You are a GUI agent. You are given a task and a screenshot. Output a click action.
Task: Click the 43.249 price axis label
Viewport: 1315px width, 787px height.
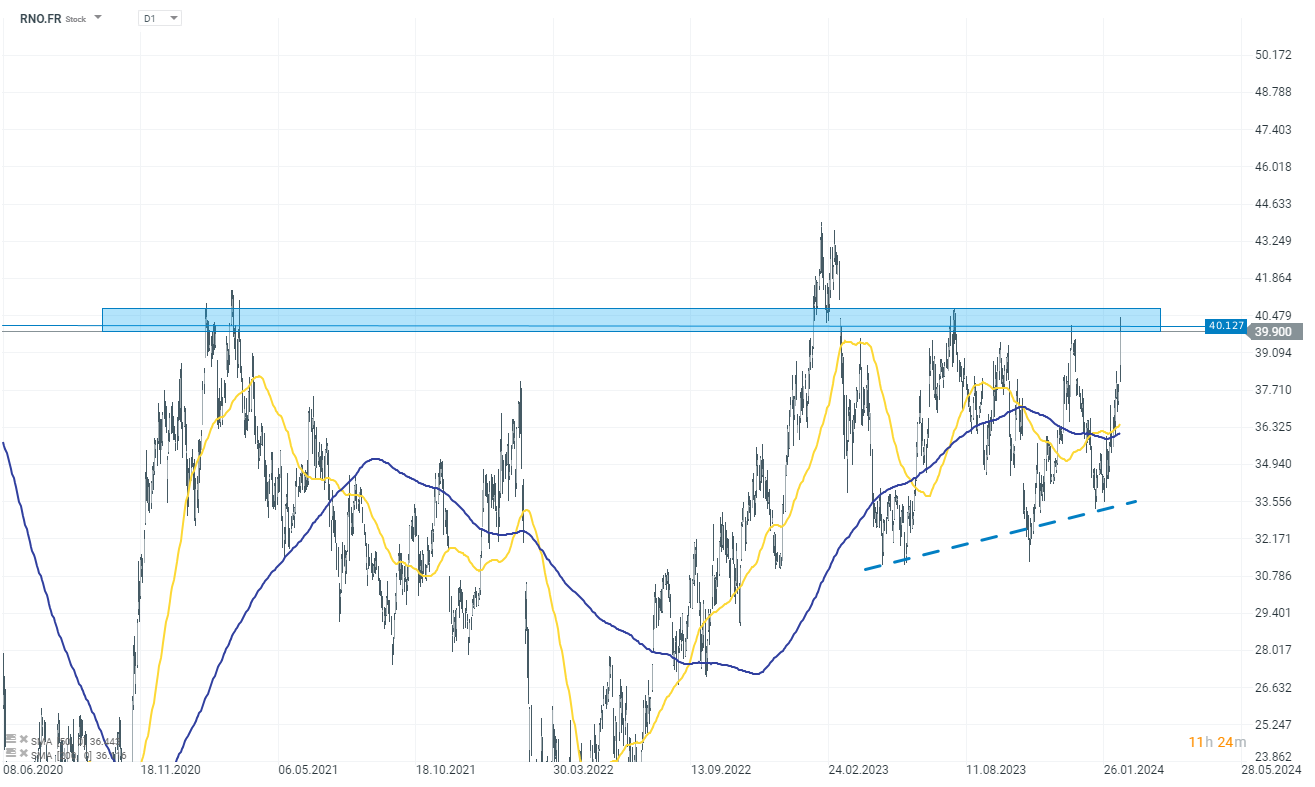[1273, 241]
